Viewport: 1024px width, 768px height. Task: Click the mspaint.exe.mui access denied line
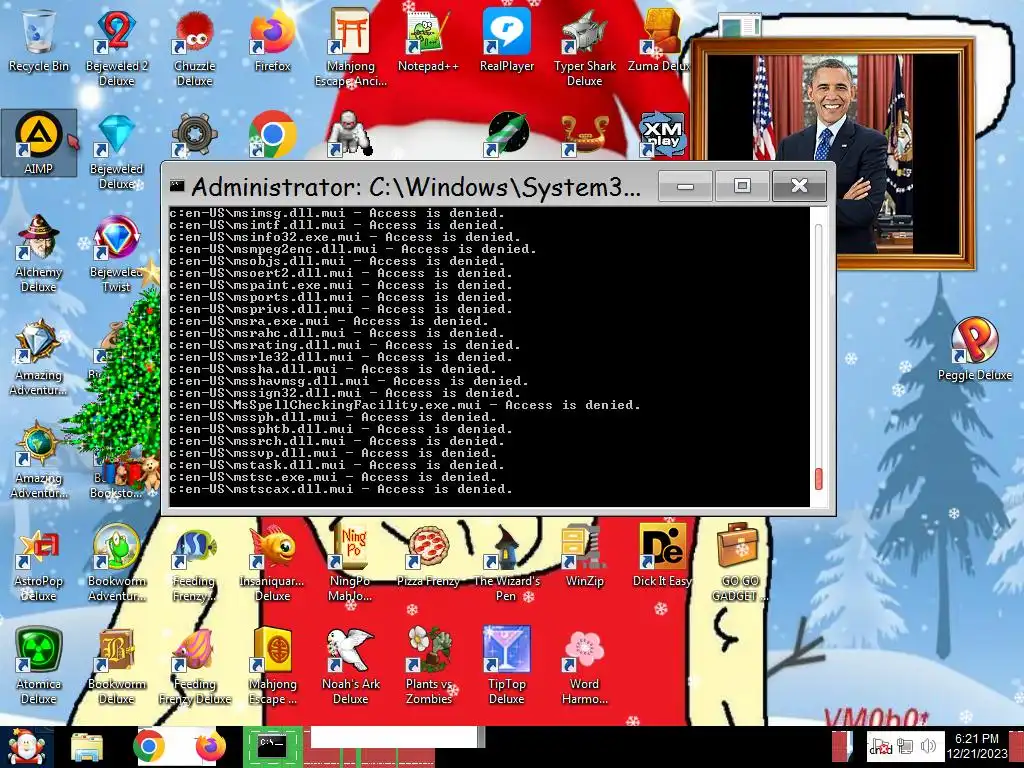coord(340,285)
